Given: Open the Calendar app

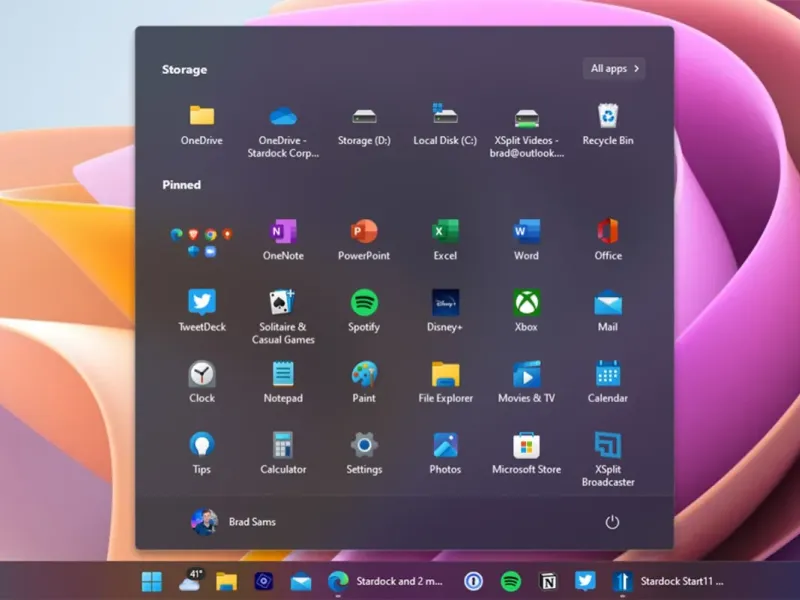Looking at the screenshot, I should (608, 383).
